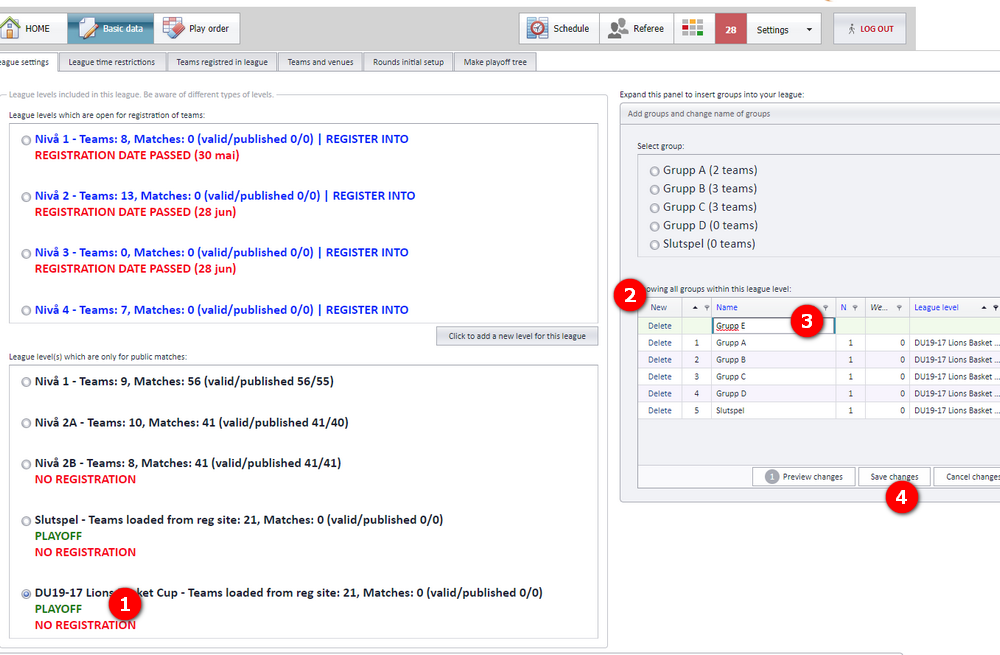This screenshot has width=1000, height=655.
Task: Click the filter icon in the Name column
Action: click(x=825, y=307)
